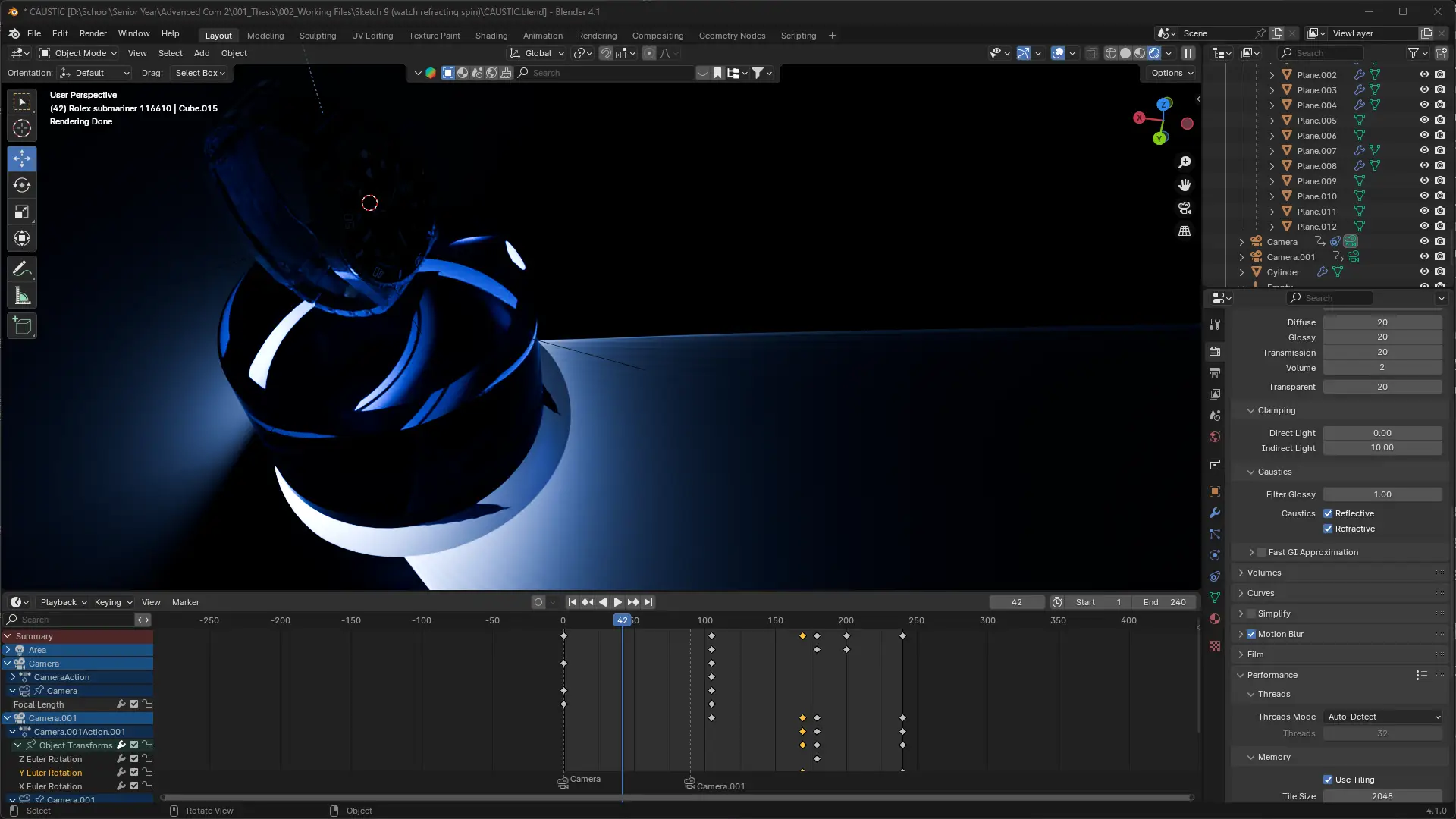
Task: Jump to the timeline's last frame
Action: coord(649,602)
